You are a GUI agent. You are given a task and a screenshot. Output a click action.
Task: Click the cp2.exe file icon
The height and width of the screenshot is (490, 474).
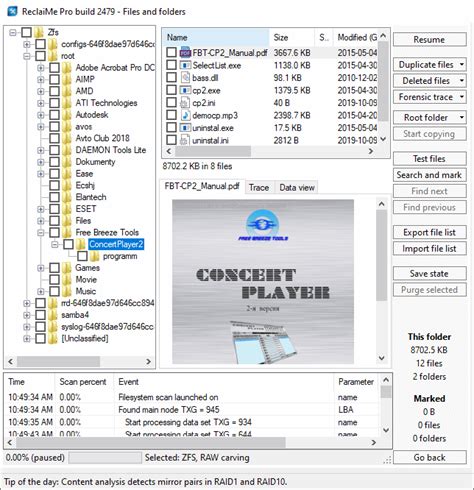[185, 90]
